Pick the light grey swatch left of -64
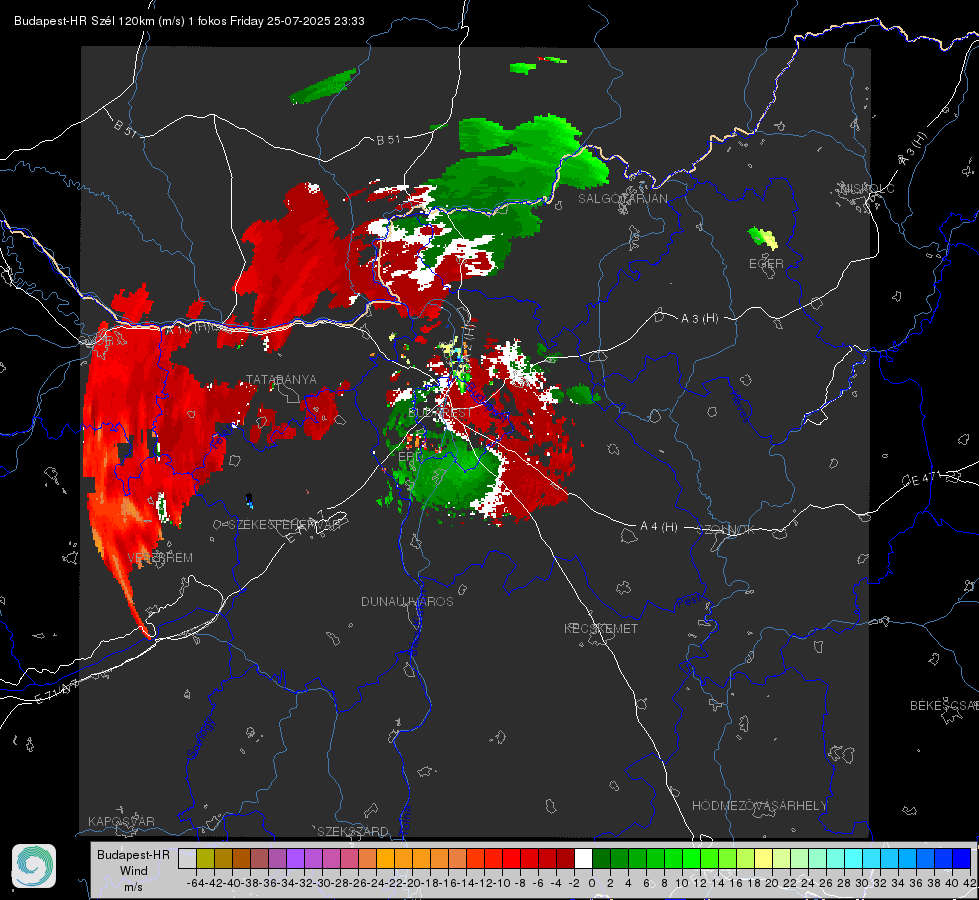Viewport: 979px width, 900px height. (x=187, y=858)
